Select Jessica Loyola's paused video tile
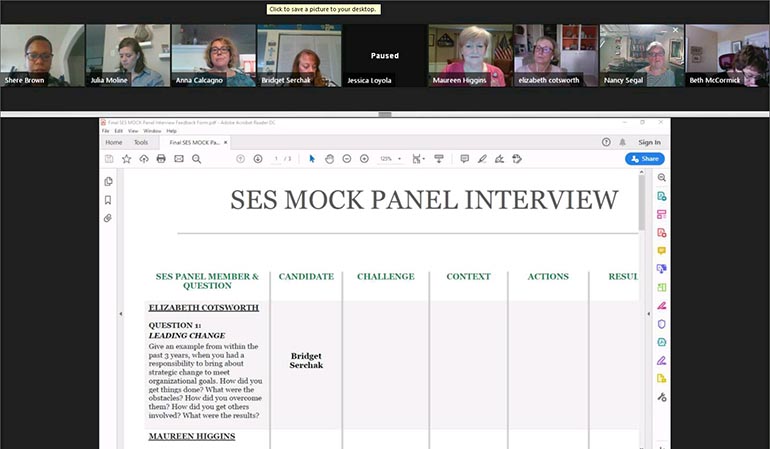Screen dimensions: 770x449 385,56
